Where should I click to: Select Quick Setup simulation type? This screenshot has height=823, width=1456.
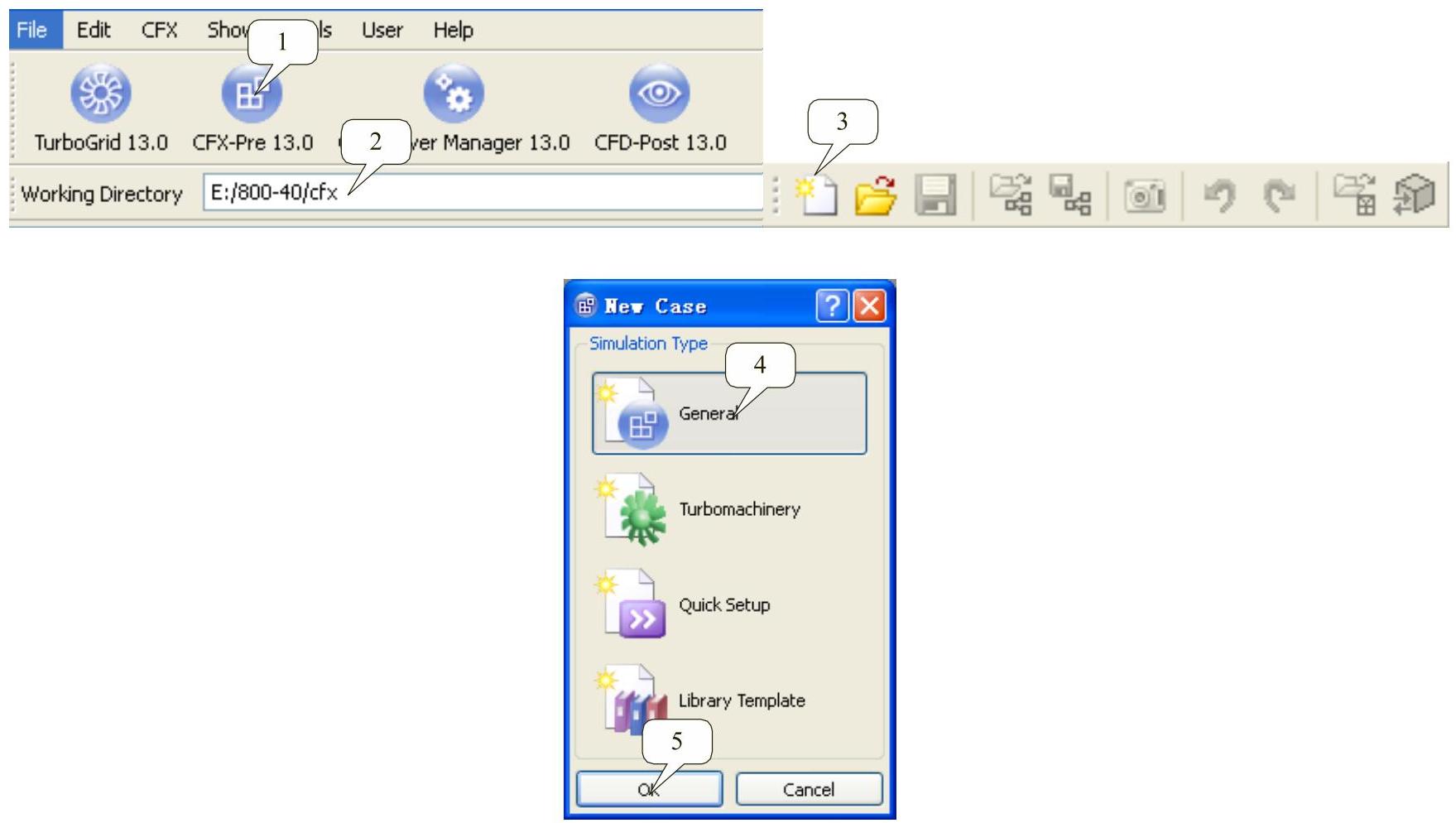pyautogui.click(x=729, y=605)
